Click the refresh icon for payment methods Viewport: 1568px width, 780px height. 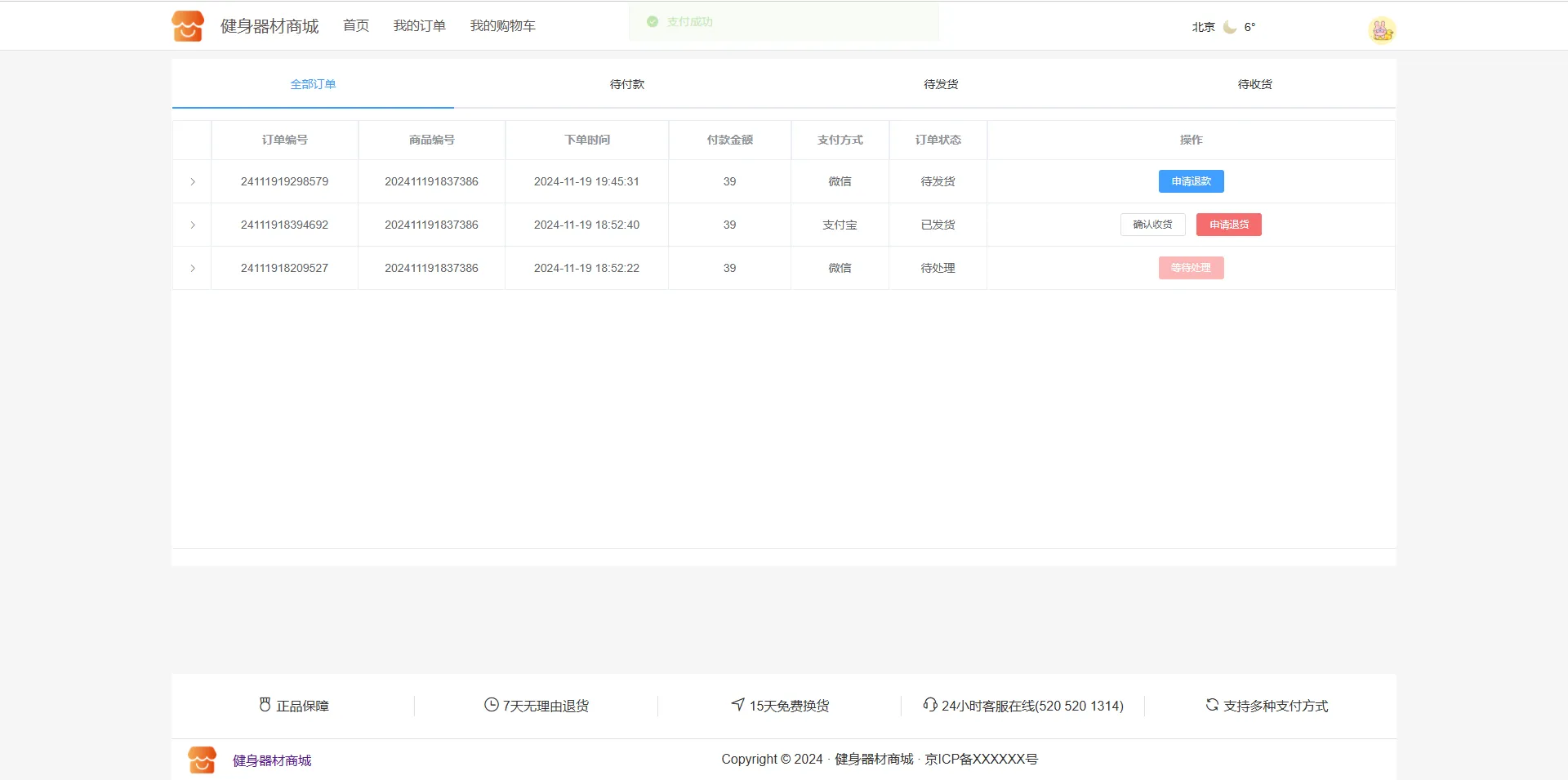(1212, 705)
